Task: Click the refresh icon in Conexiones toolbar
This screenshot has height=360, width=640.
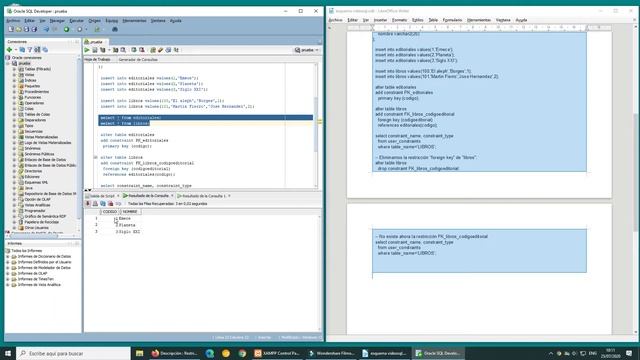Action: 22,50
